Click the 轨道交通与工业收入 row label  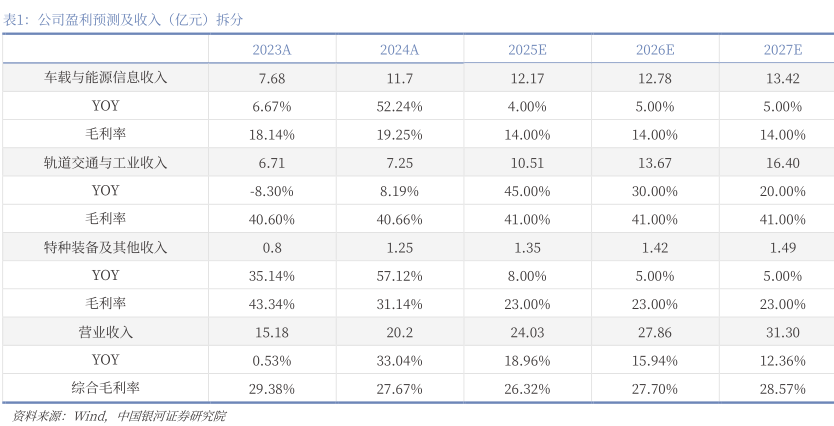(x=105, y=162)
